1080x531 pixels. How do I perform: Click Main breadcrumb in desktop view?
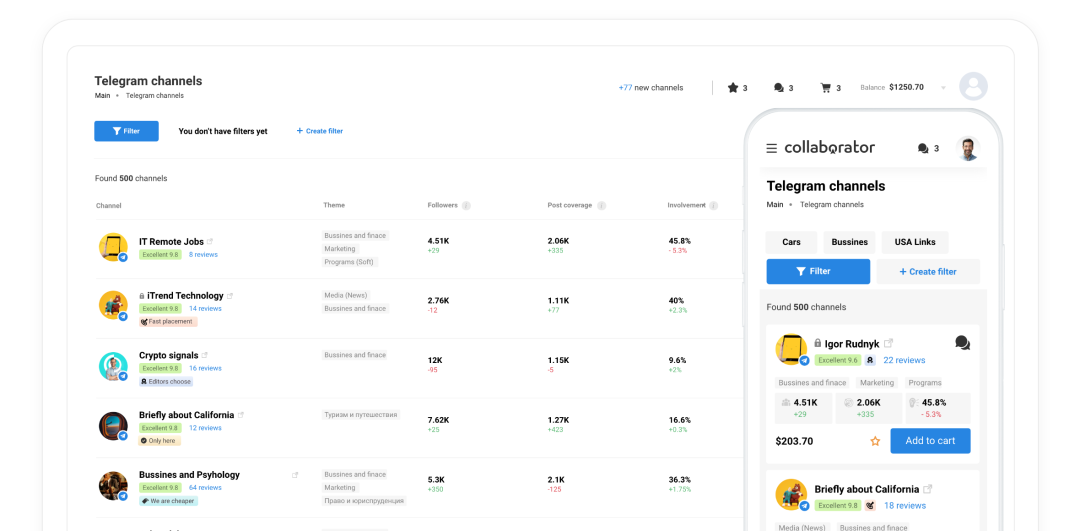pos(102,96)
